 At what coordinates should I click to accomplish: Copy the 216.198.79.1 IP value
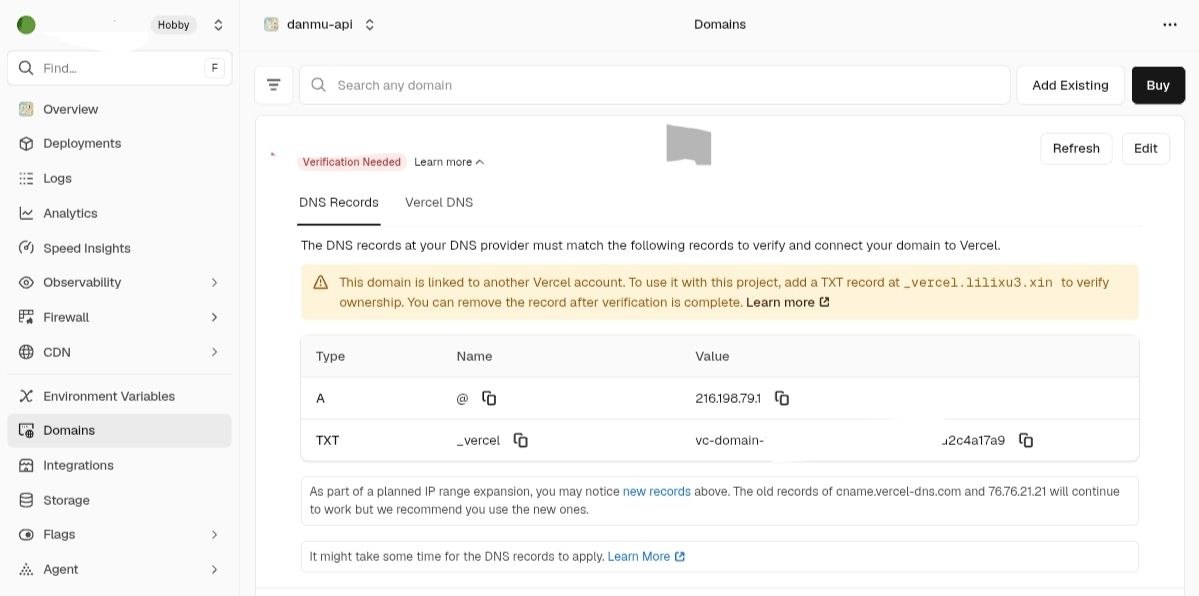(x=781, y=398)
